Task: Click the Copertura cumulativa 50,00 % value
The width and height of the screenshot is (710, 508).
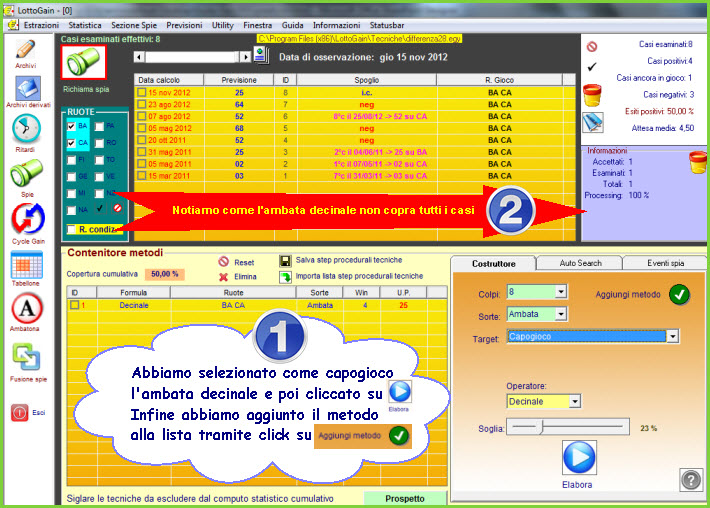Action: point(165,274)
